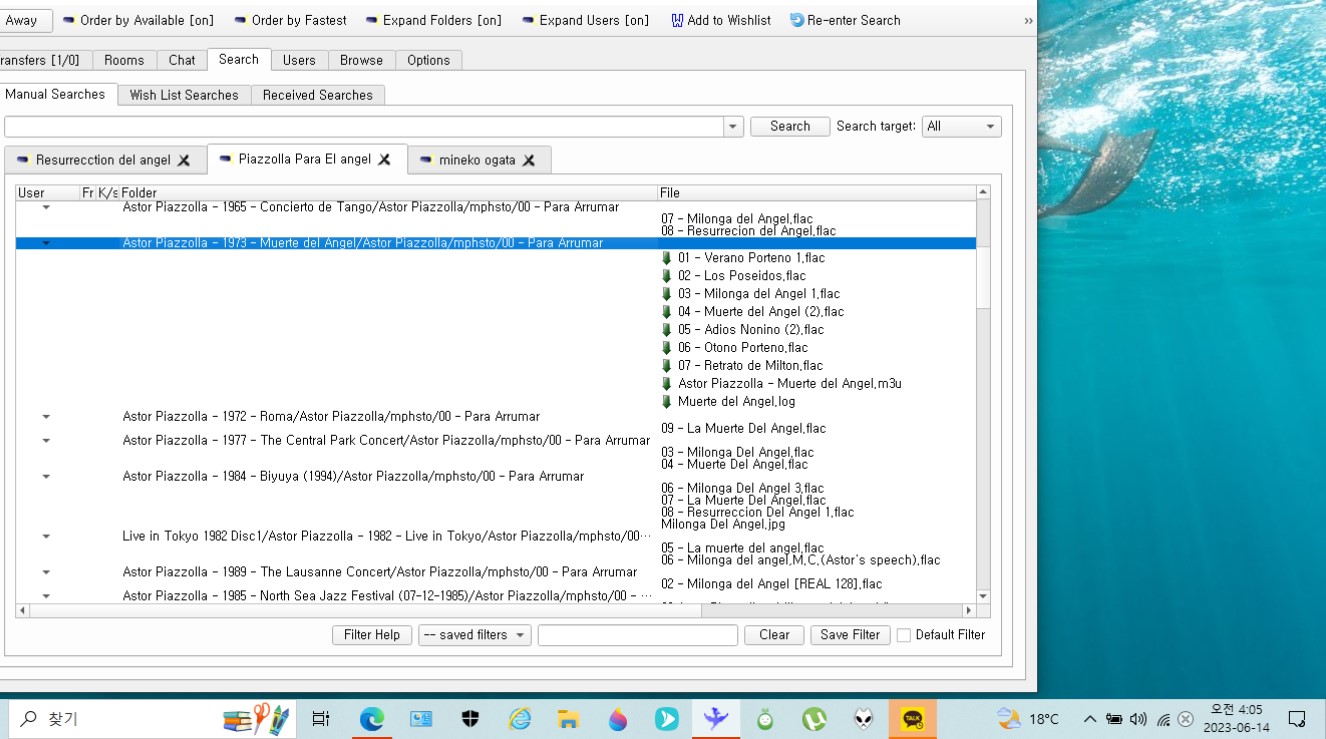Switch to the Users tab
This screenshot has height=739, width=1326.
point(299,60)
